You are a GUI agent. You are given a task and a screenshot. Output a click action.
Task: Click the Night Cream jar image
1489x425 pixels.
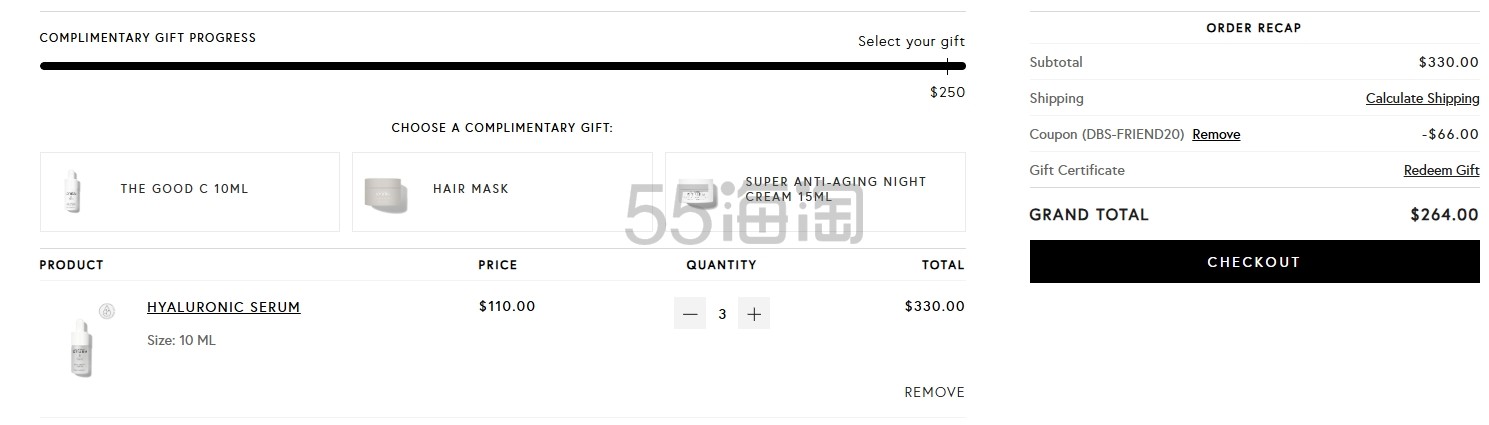(697, 190)
